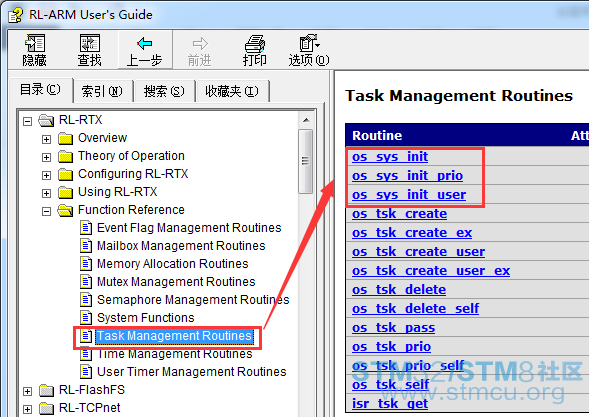Click the Print (打印) toolbar icon
The image size is (589, 417).
coord(255,43)
